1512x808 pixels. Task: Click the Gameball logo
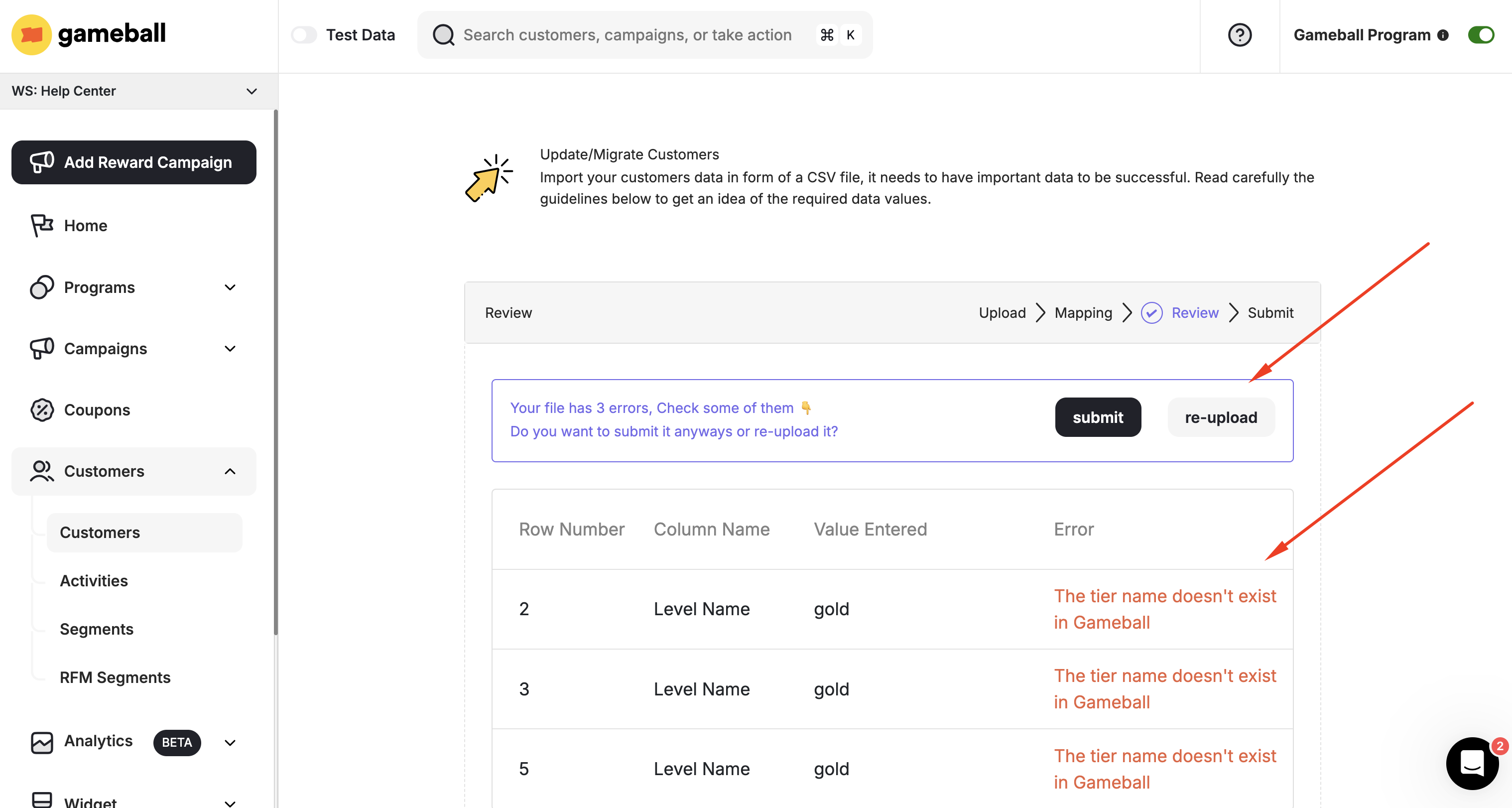pos(88,35)
